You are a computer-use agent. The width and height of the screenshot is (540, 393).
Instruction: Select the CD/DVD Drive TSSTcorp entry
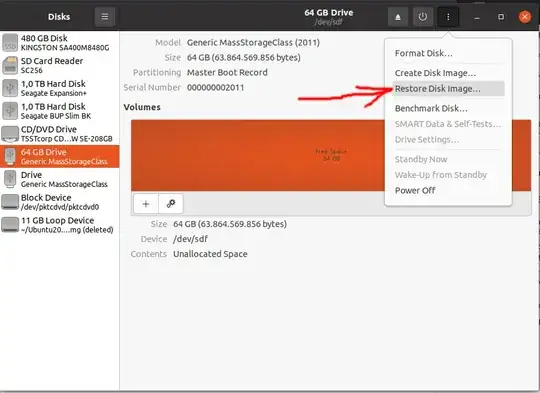click(x=60, y=134)
